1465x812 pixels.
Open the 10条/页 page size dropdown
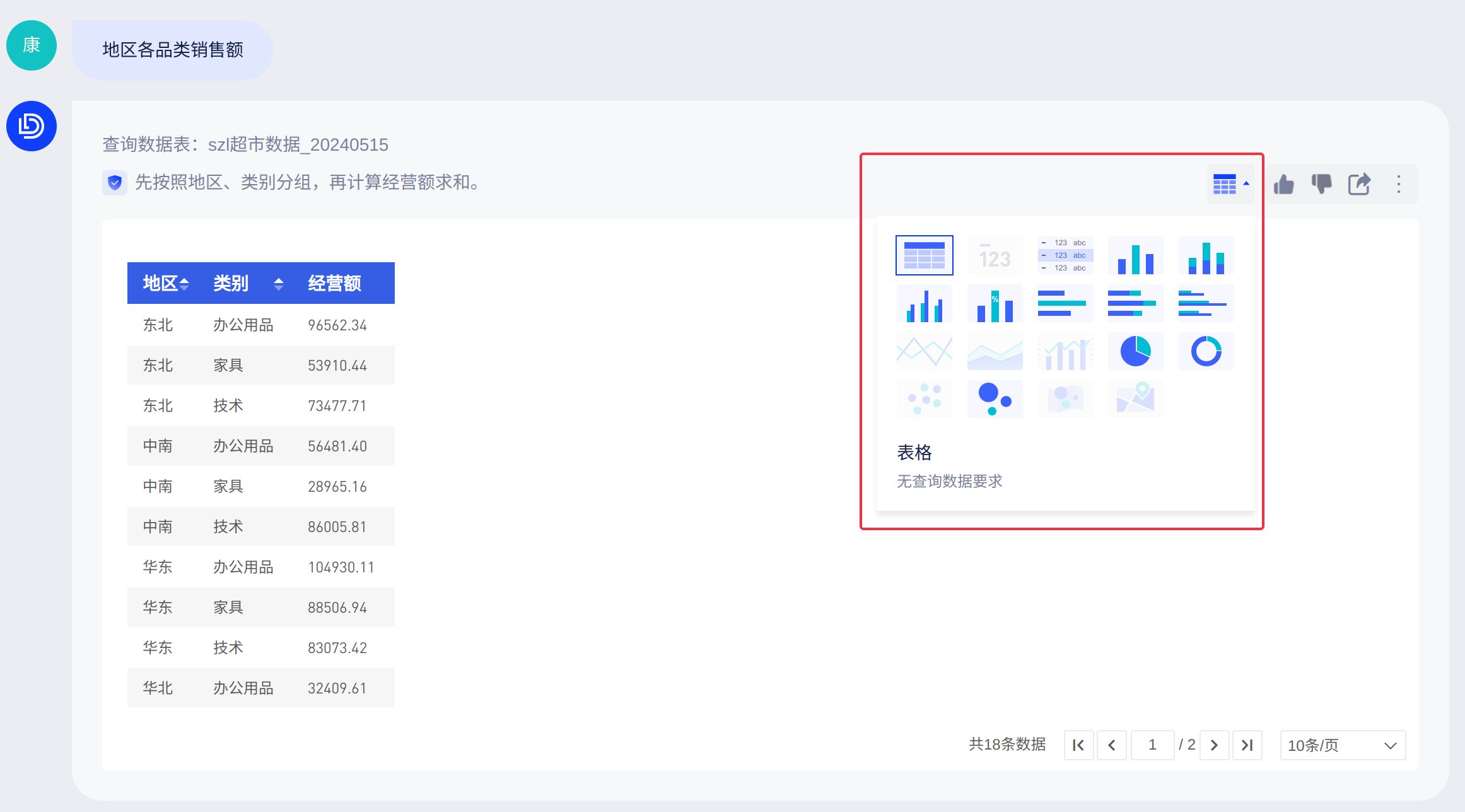tap(1342, 745)
